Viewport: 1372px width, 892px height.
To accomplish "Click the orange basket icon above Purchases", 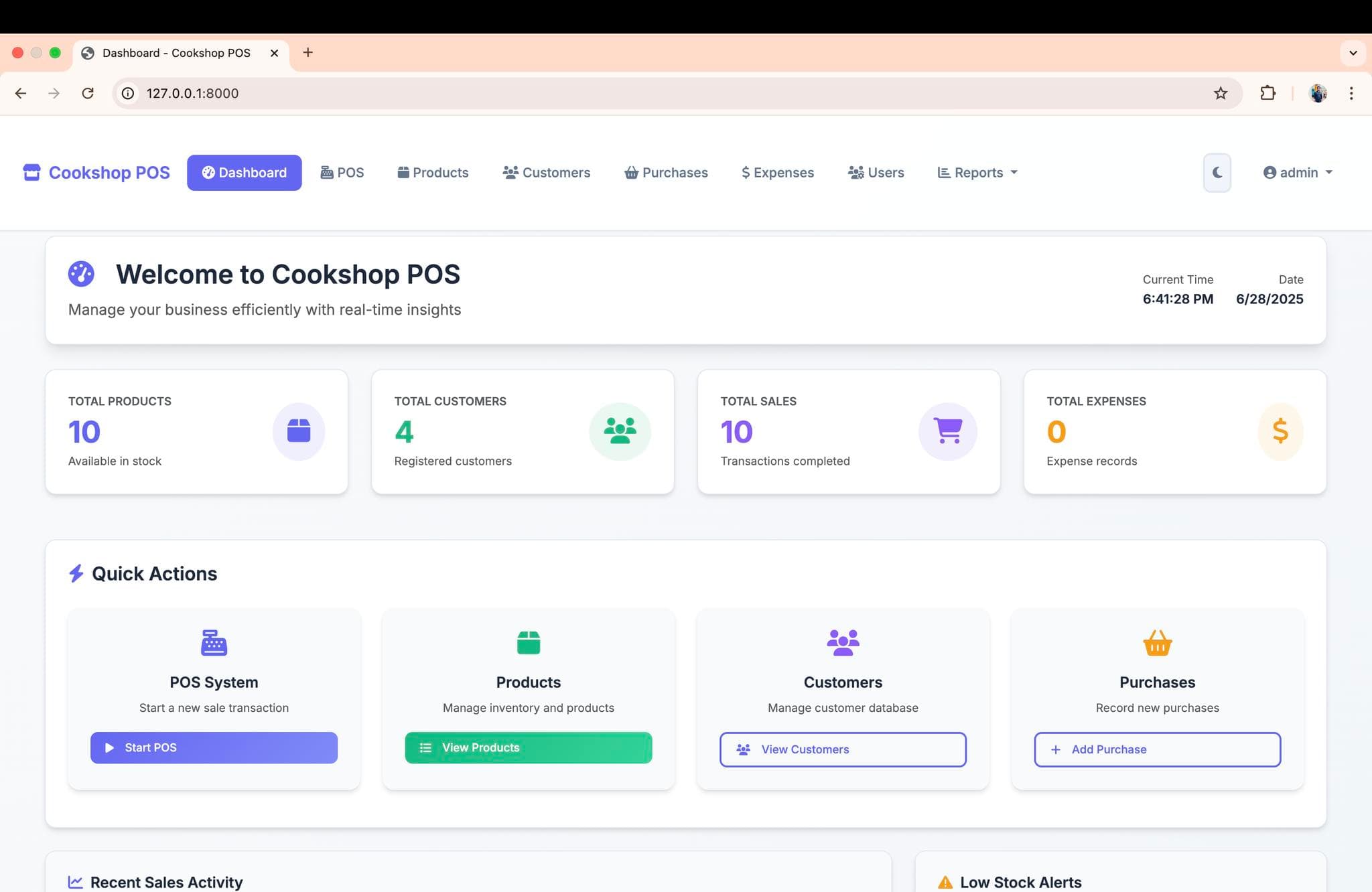I will (1157, 643).
